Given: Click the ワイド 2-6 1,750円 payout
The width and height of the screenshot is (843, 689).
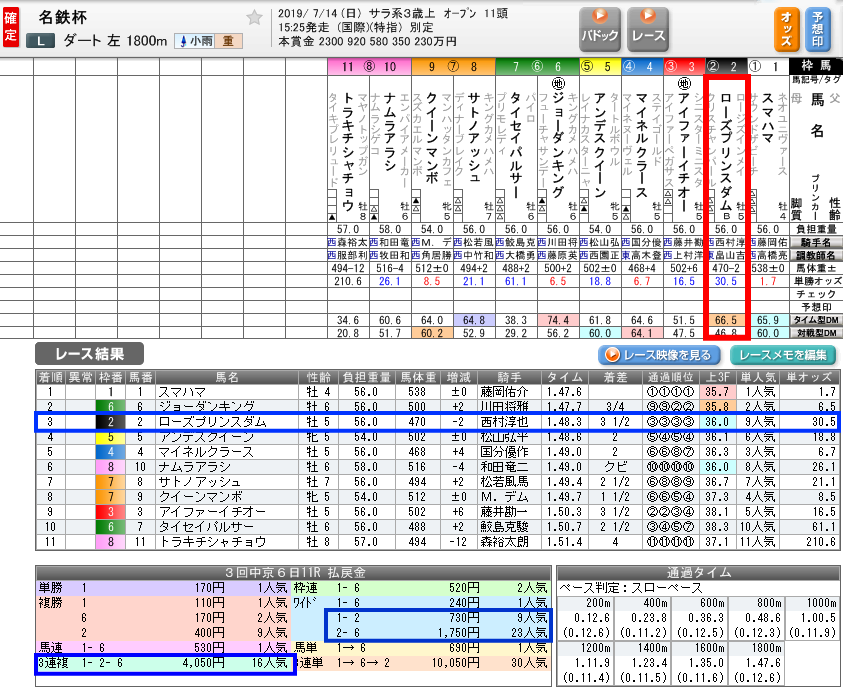Looking at the screenshot, I should tap(441, 633).
